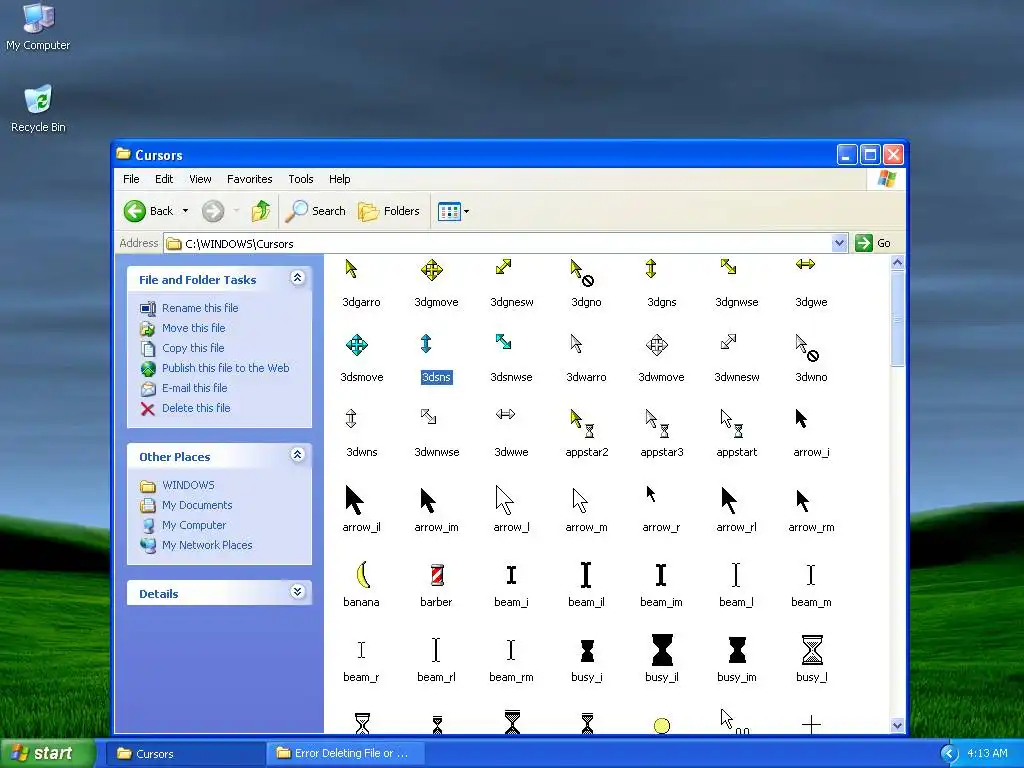The width and height of the screenshot is (1024, 768).
Task: Open the Help menu
Action: tap(340, 179)
